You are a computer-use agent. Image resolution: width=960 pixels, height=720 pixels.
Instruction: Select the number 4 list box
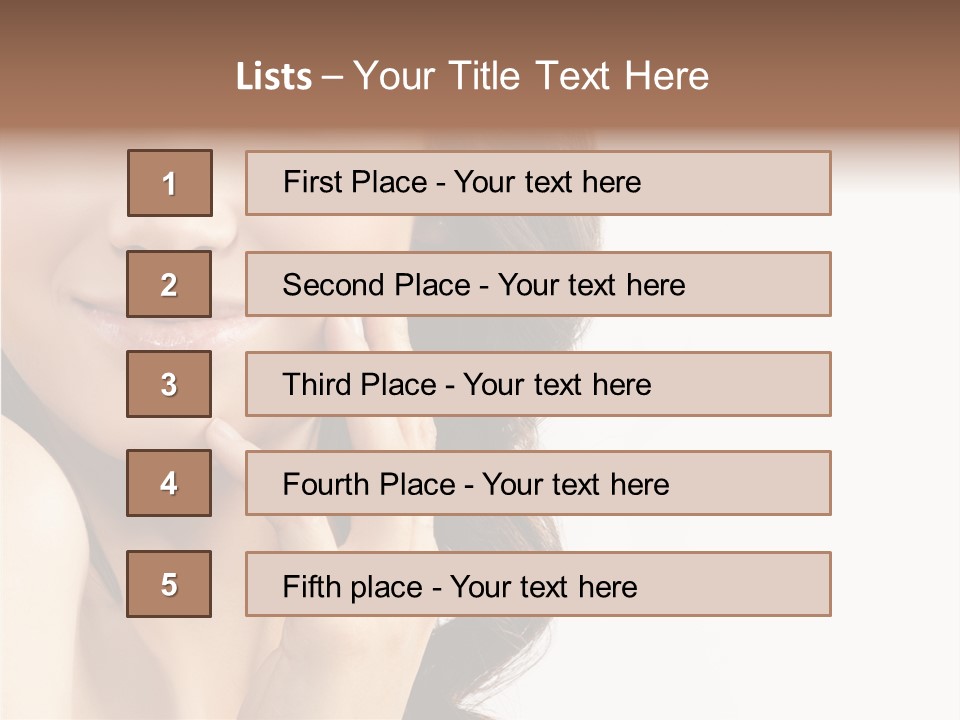[169, 483]
